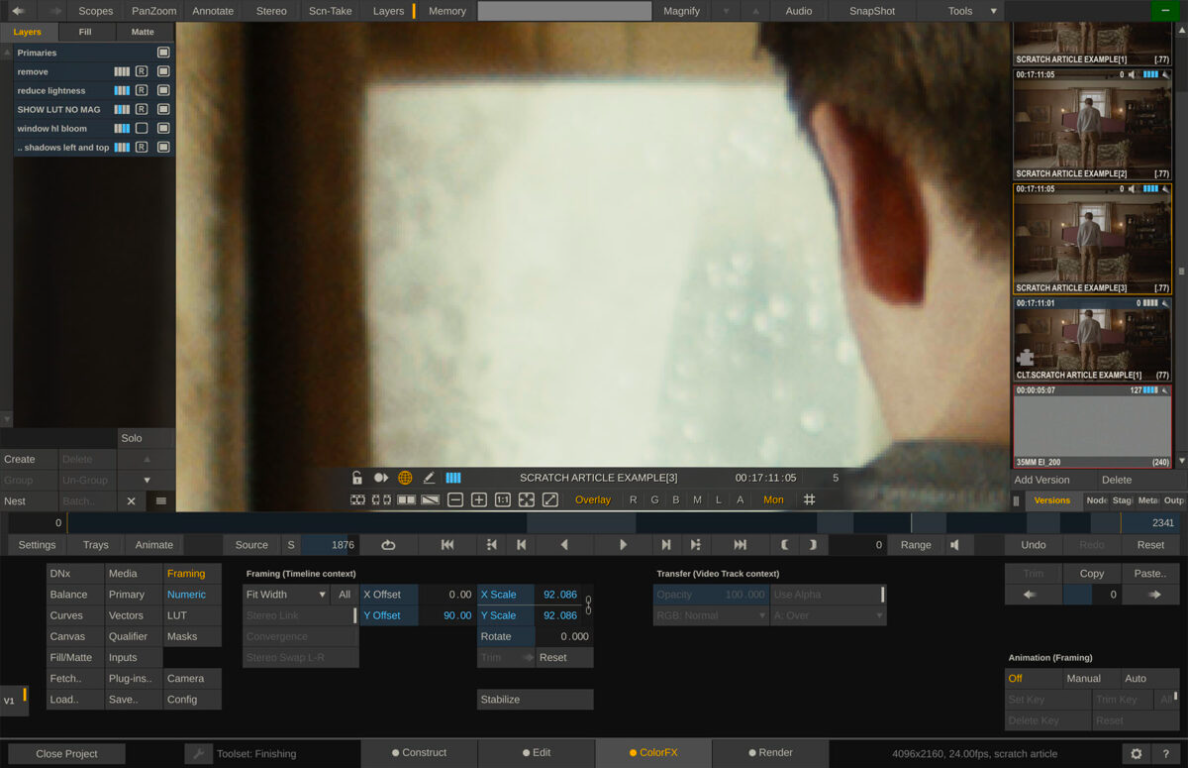The height and width of the screenshot is (768, 1188).
Task: Switch to the Matte tab
Action: [x=142, y=32]
